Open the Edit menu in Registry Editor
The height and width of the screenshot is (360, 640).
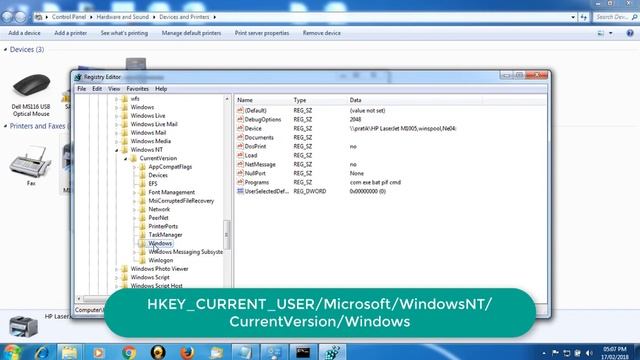pos(97,89)
